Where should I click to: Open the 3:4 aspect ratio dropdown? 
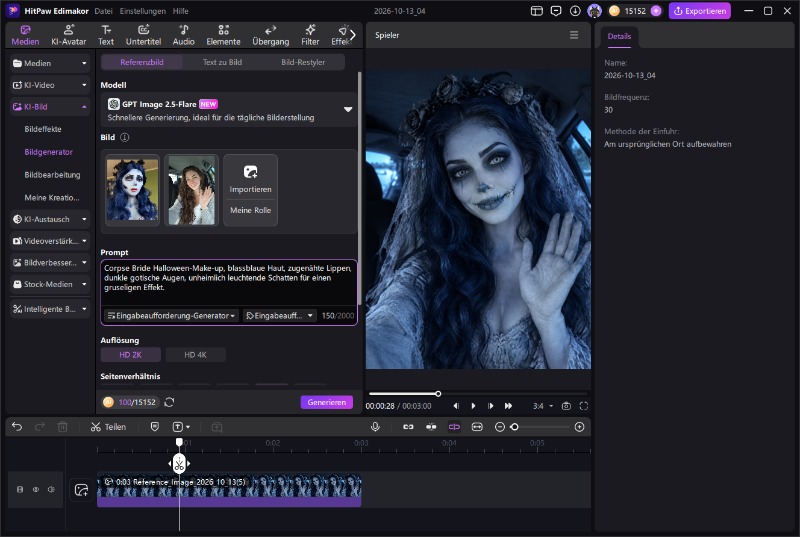(x=543, y=406)
